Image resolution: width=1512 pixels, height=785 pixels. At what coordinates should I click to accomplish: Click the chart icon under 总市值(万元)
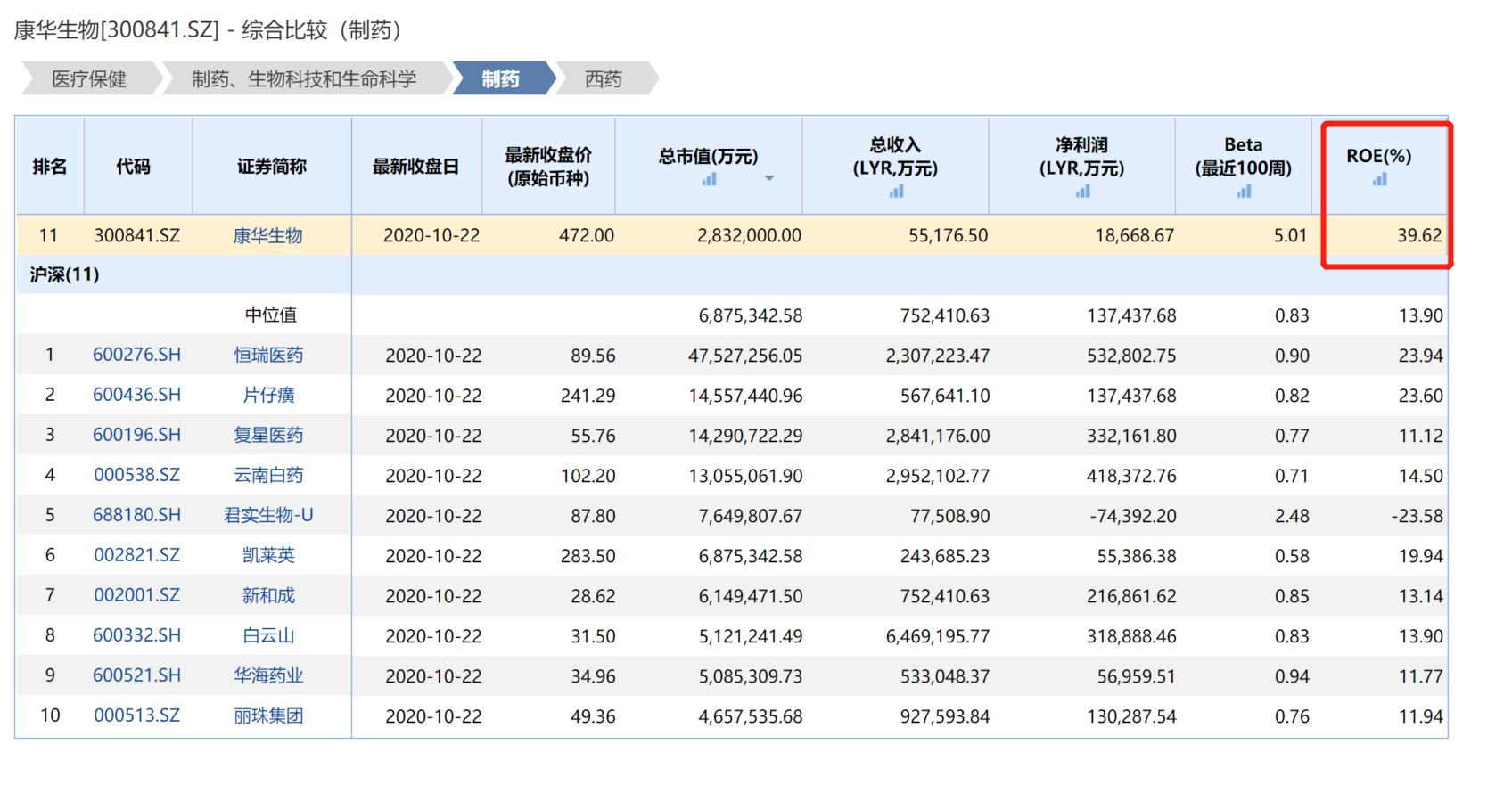tap(709, 179)
